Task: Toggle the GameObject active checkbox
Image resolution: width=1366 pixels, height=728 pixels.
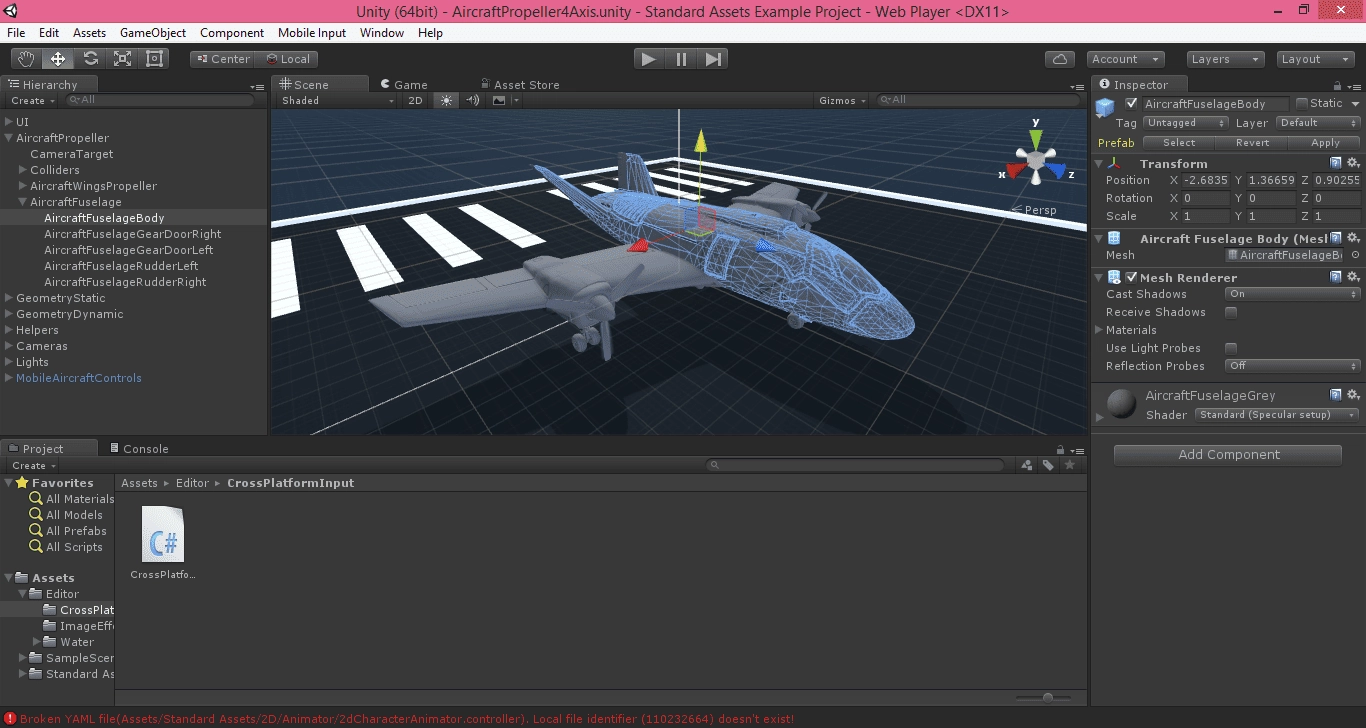Action: (x=1132, y=103)
